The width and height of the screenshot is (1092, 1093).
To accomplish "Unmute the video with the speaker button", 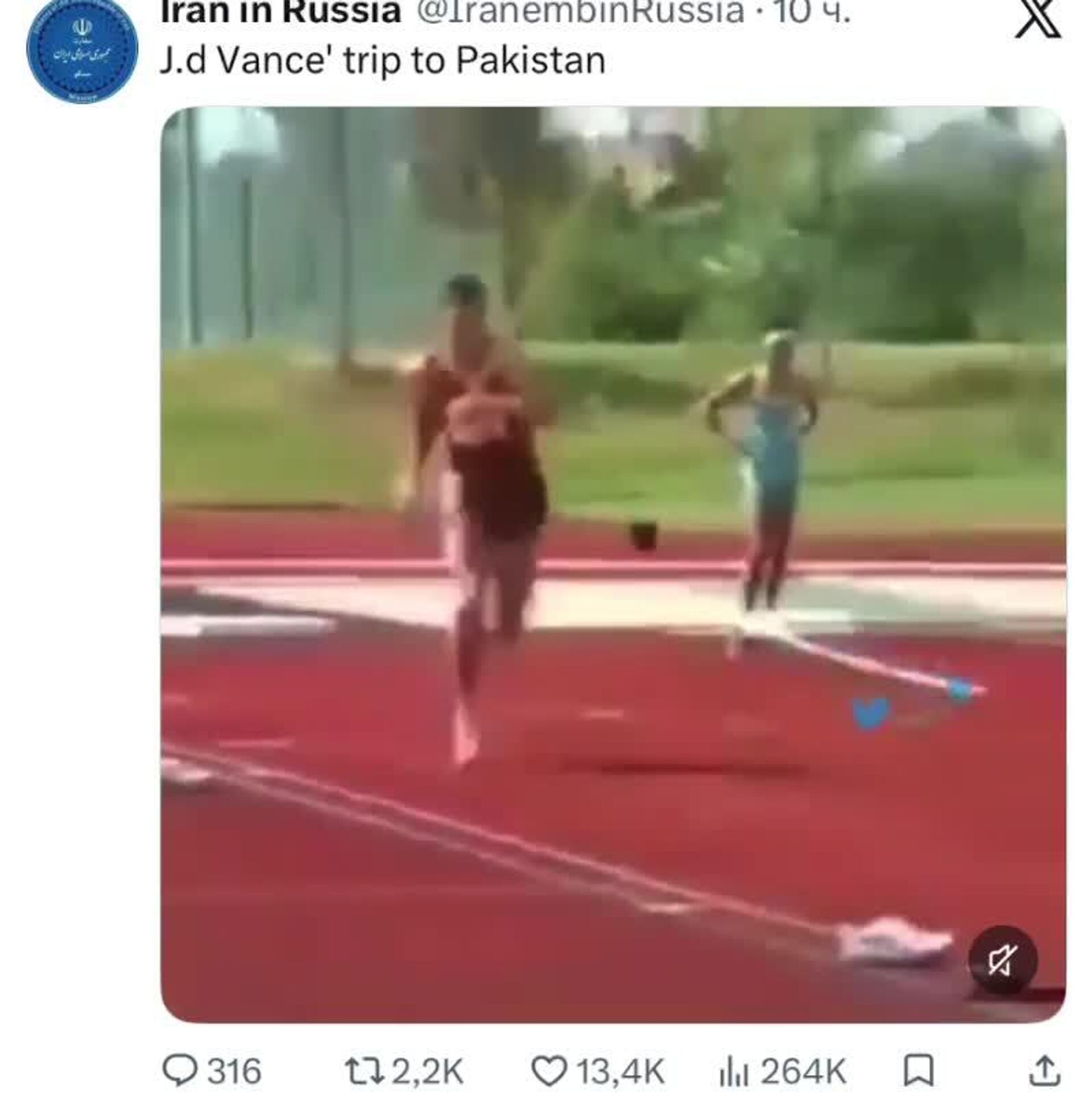I will [1003, 960].
